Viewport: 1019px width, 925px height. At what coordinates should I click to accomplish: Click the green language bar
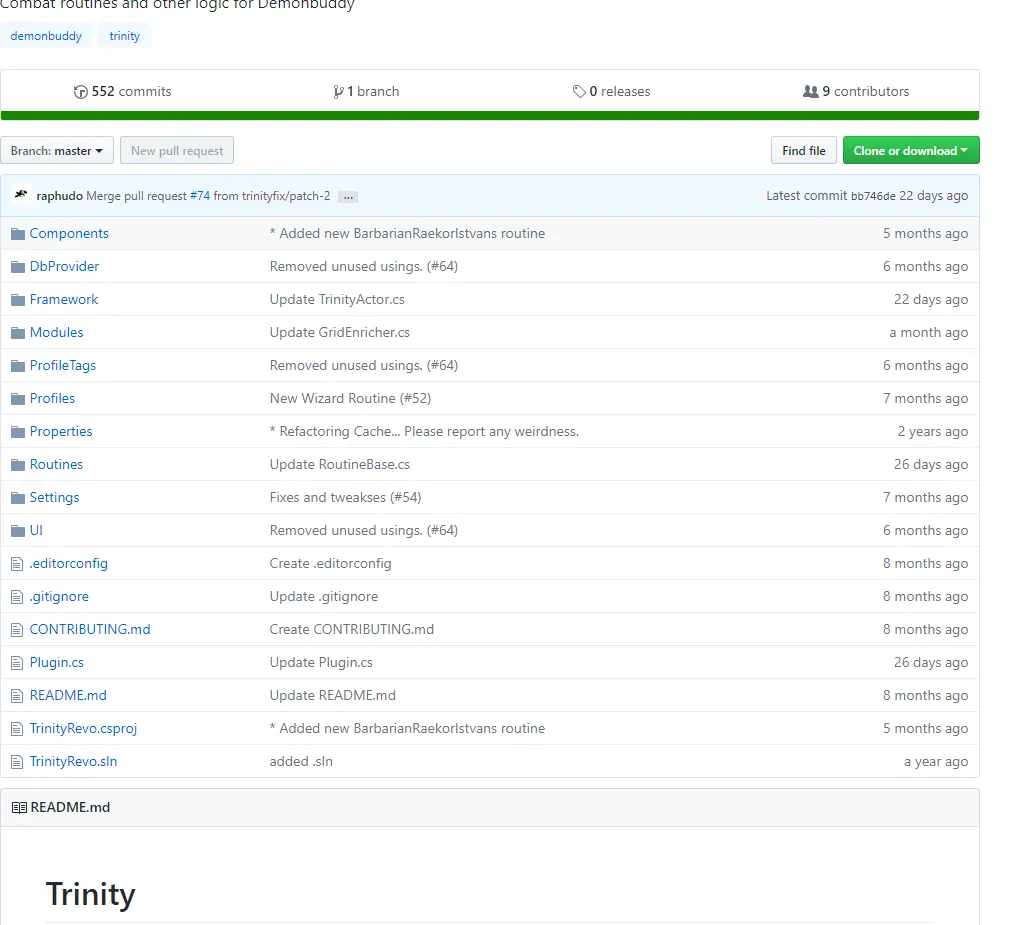point(490,116)
